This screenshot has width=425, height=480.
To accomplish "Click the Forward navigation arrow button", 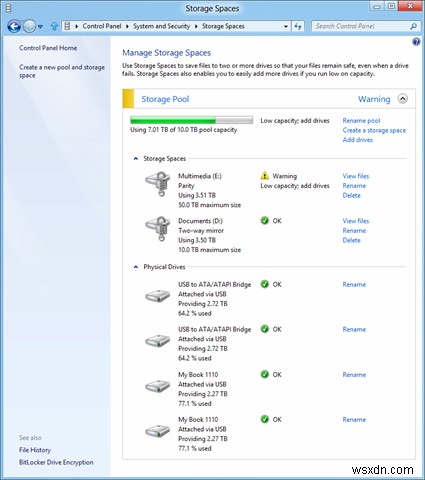I will coord(30,26).
